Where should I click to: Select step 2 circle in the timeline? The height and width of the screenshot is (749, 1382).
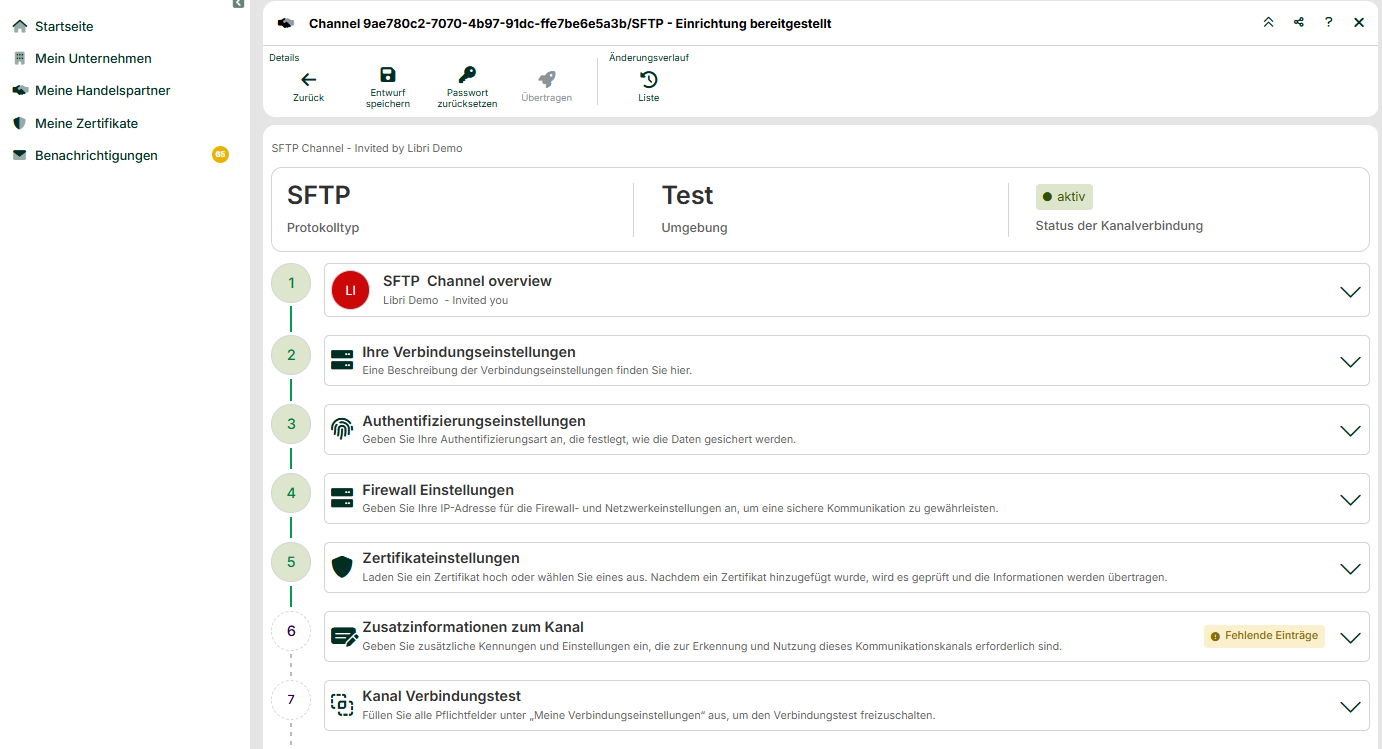(x=291, y=354)
